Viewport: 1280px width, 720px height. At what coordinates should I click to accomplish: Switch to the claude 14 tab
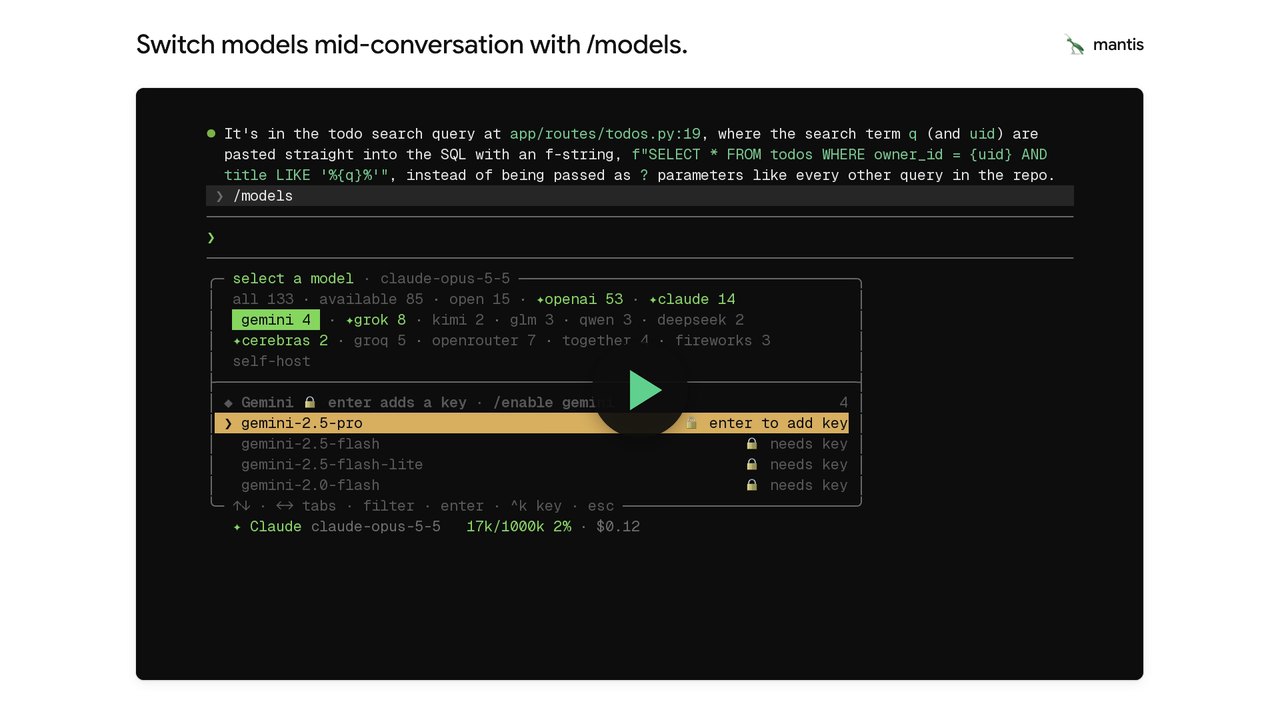[692, 299]
